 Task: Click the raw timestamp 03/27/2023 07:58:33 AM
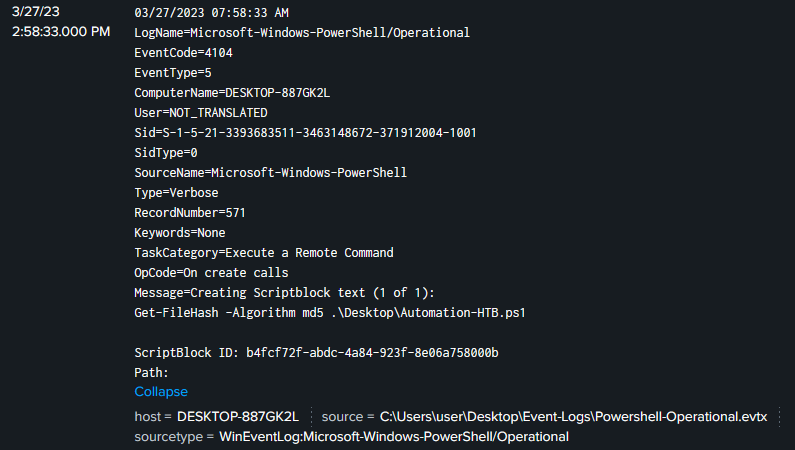211,13
